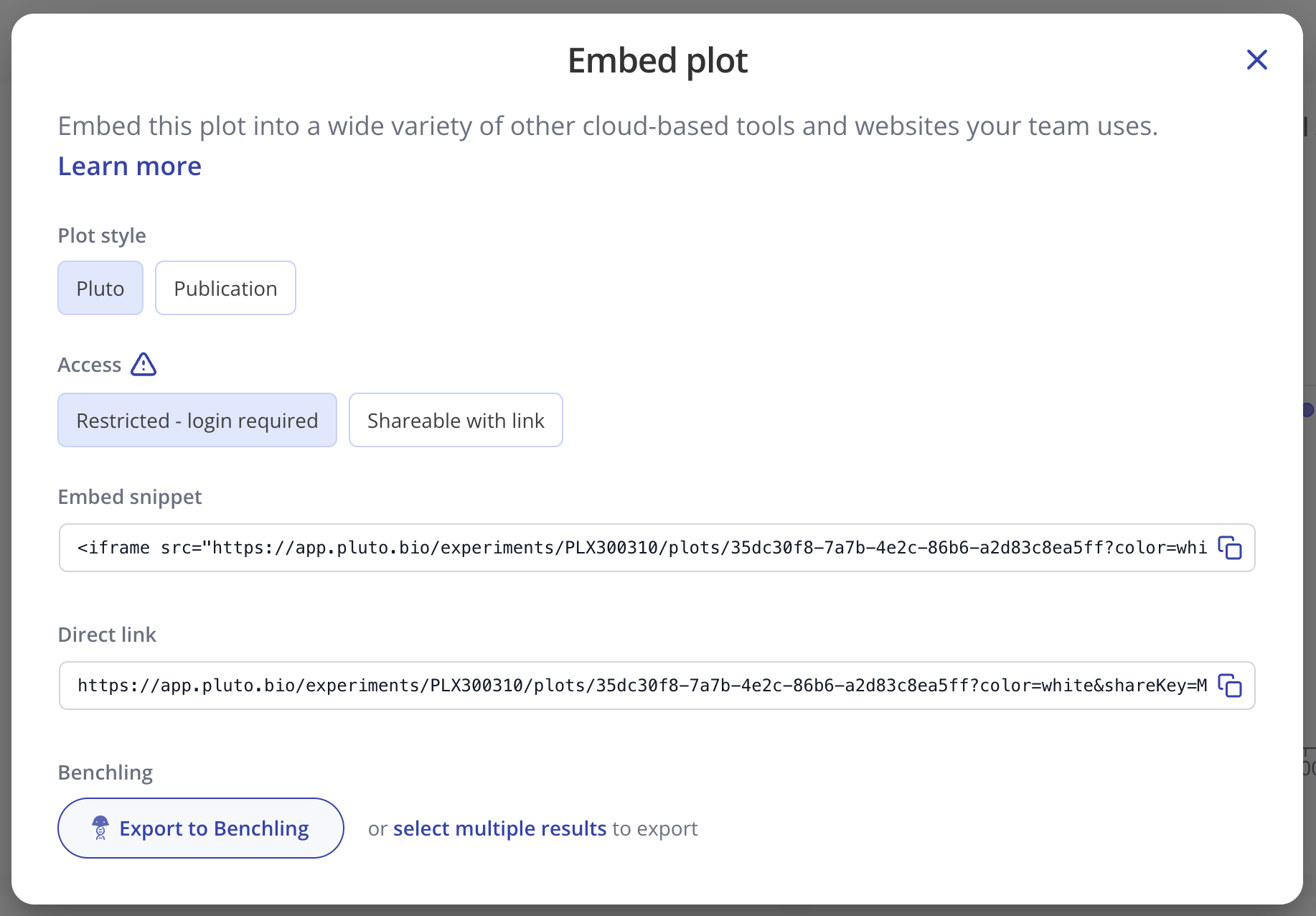Copy the direct link URL
This screenshot has width=1316, height=916.
pyautogui.click(x=1230, y=686)
